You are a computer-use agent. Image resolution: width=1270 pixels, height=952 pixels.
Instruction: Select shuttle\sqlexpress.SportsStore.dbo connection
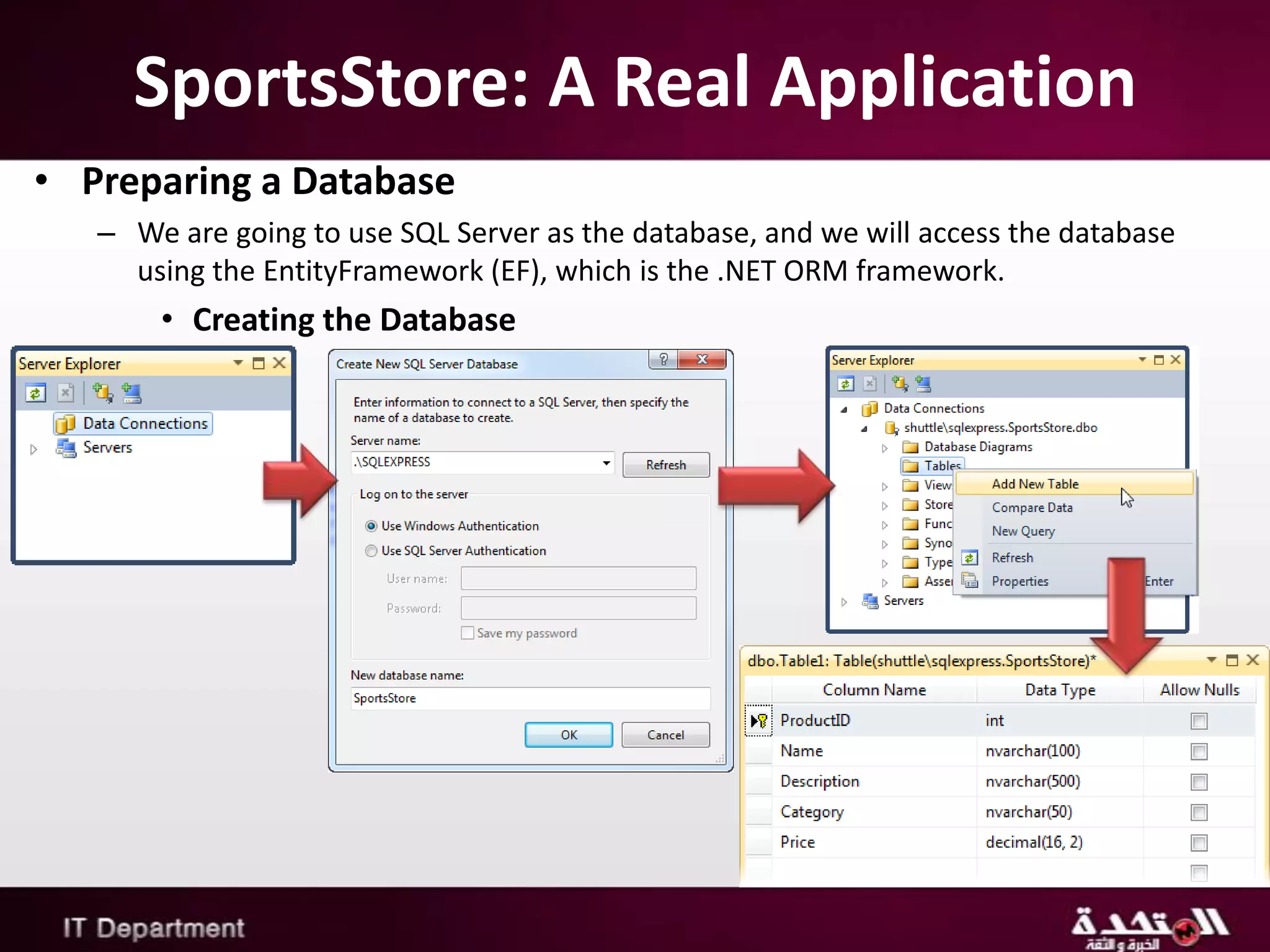[x=1000, y=428]
